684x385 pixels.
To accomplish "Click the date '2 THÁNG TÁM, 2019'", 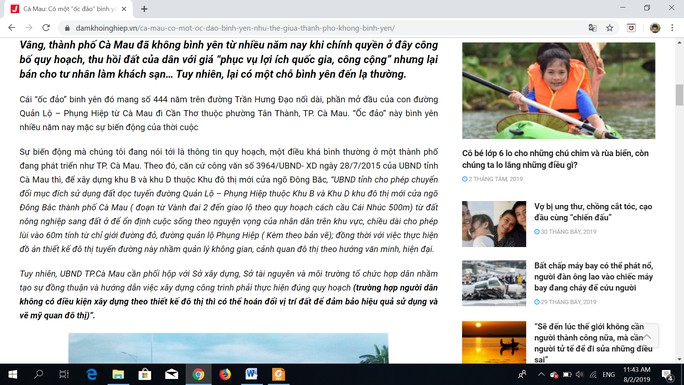I will [492, 179].
